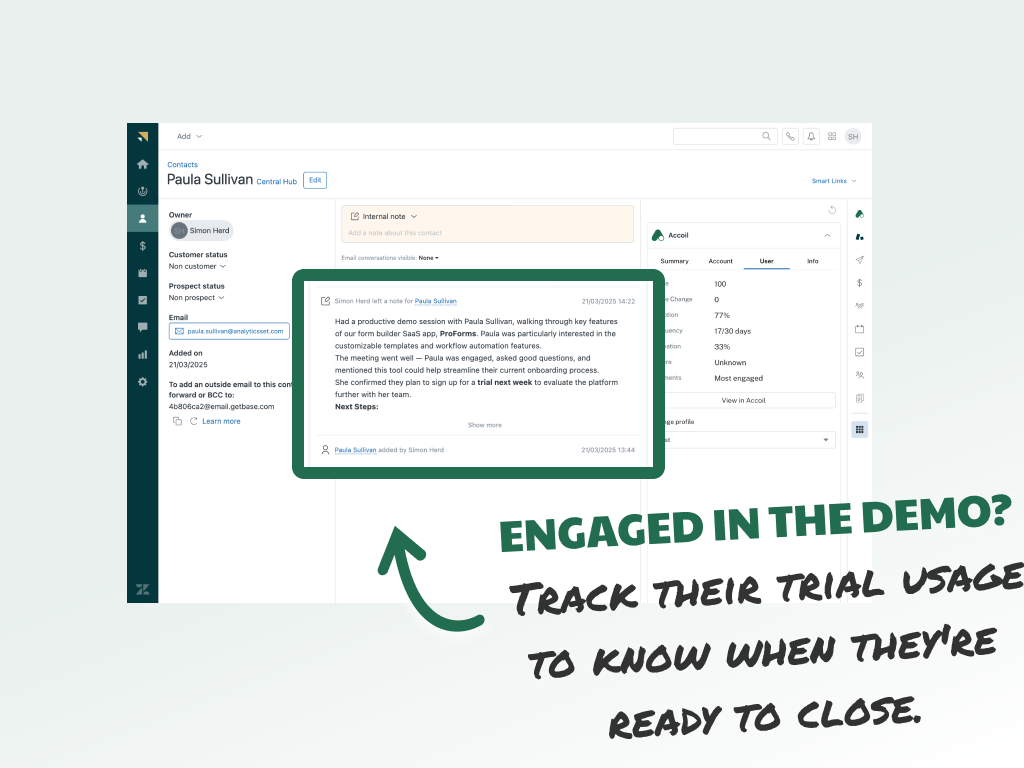This screenshot has width=1024, height=768.
Task: Switch to the Account tab
Action: (x=720, y=261)
